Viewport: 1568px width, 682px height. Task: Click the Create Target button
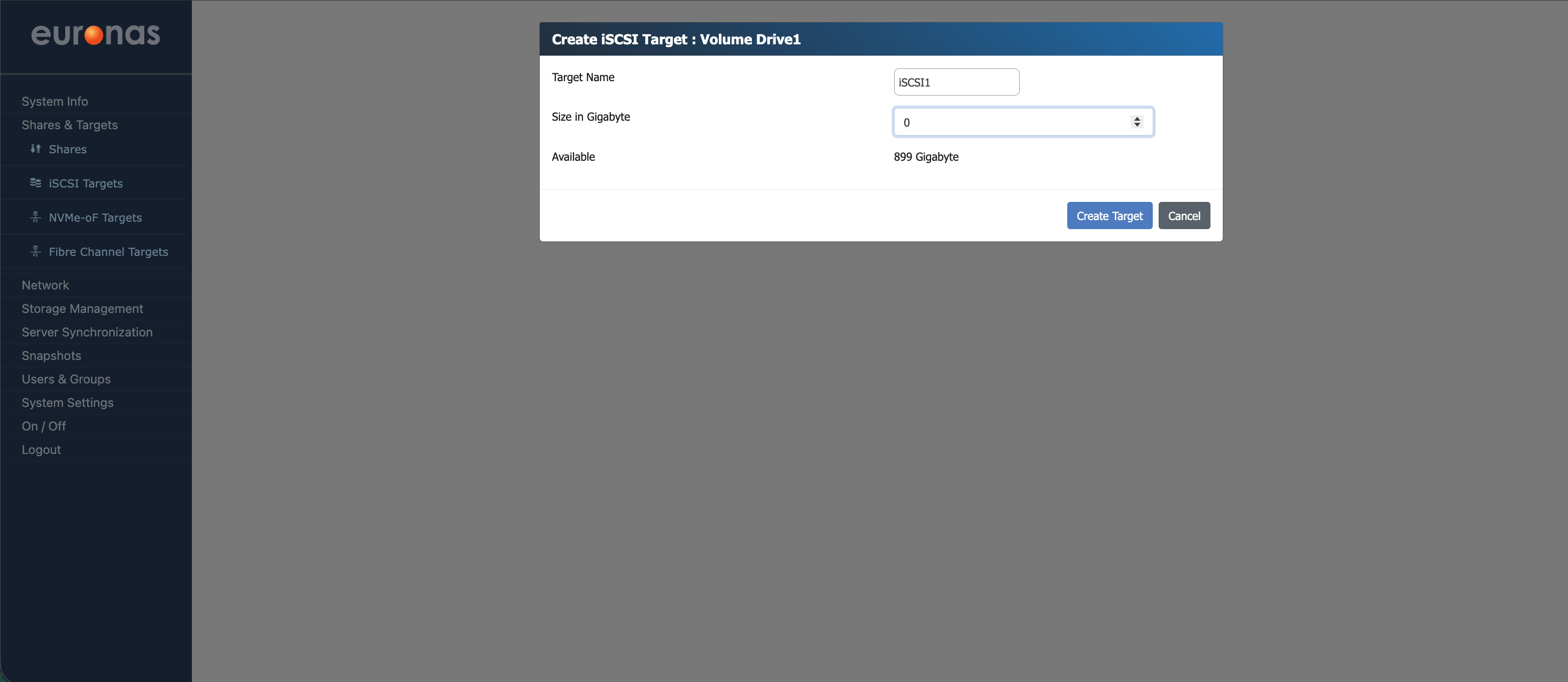[1109, 216]
